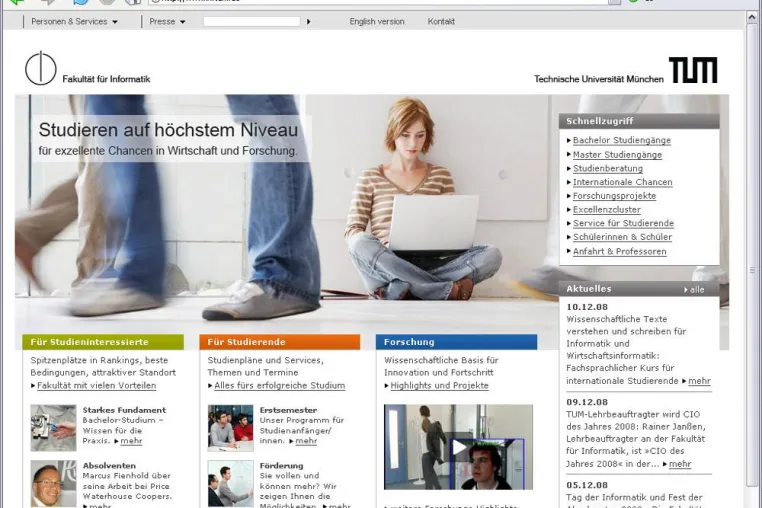This screenshot has height=508, width=762.
Task: Open Schülerinnen & Schüler link
Action: click(x=622, y=237)
